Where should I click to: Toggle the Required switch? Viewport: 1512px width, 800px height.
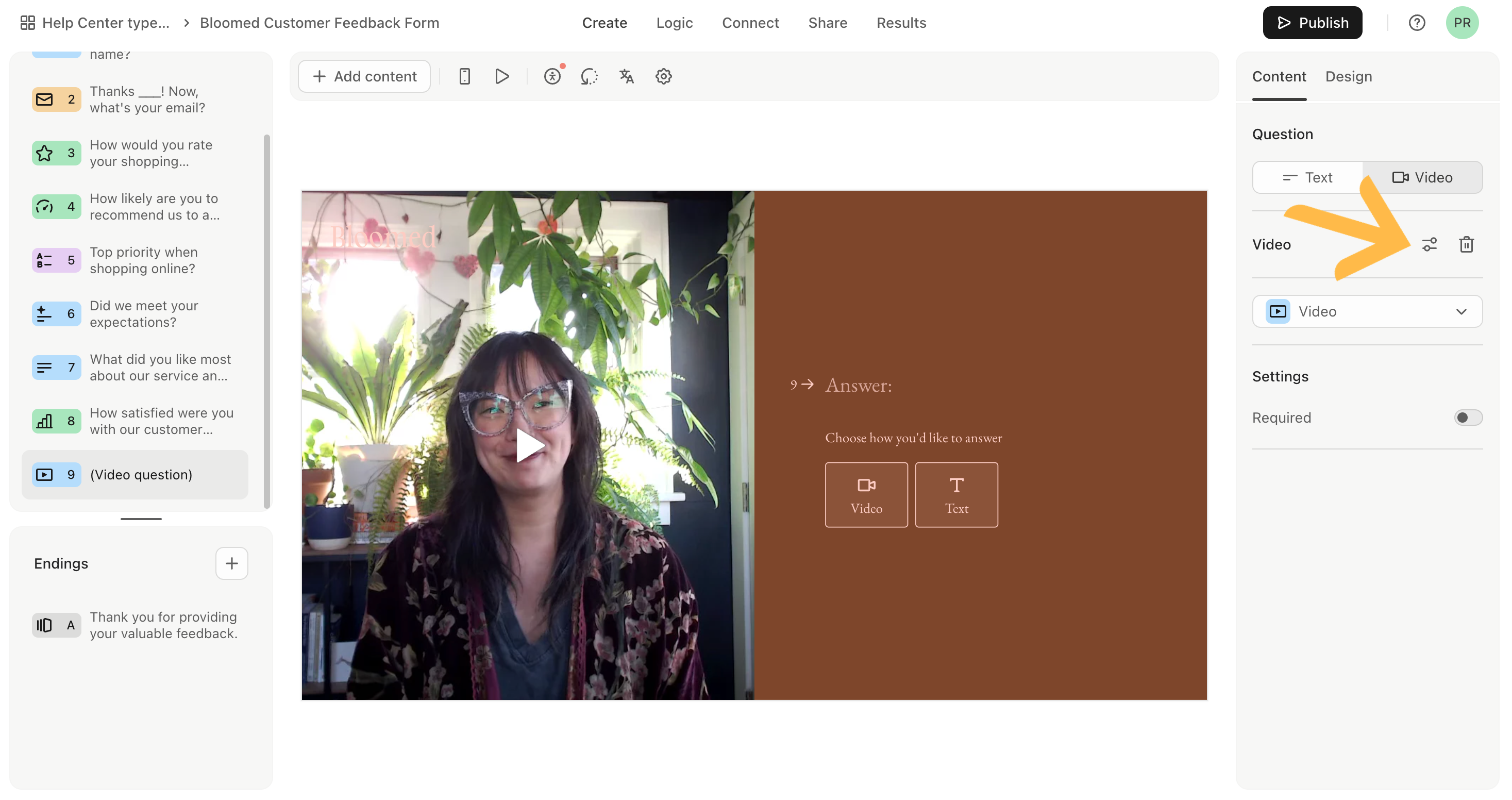pos(1468,418)
